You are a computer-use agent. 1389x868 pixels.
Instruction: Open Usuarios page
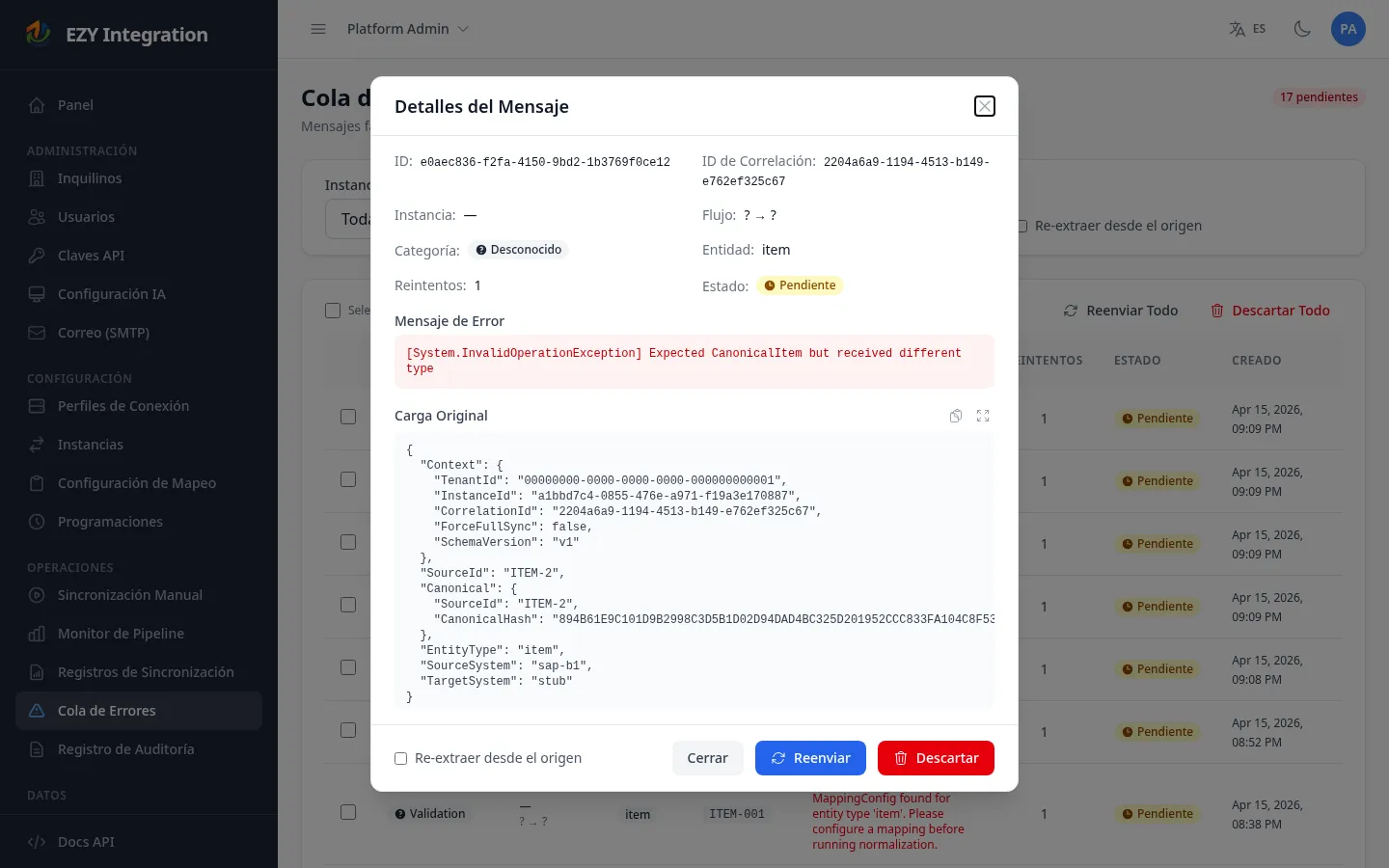click(x=139, y=217)
